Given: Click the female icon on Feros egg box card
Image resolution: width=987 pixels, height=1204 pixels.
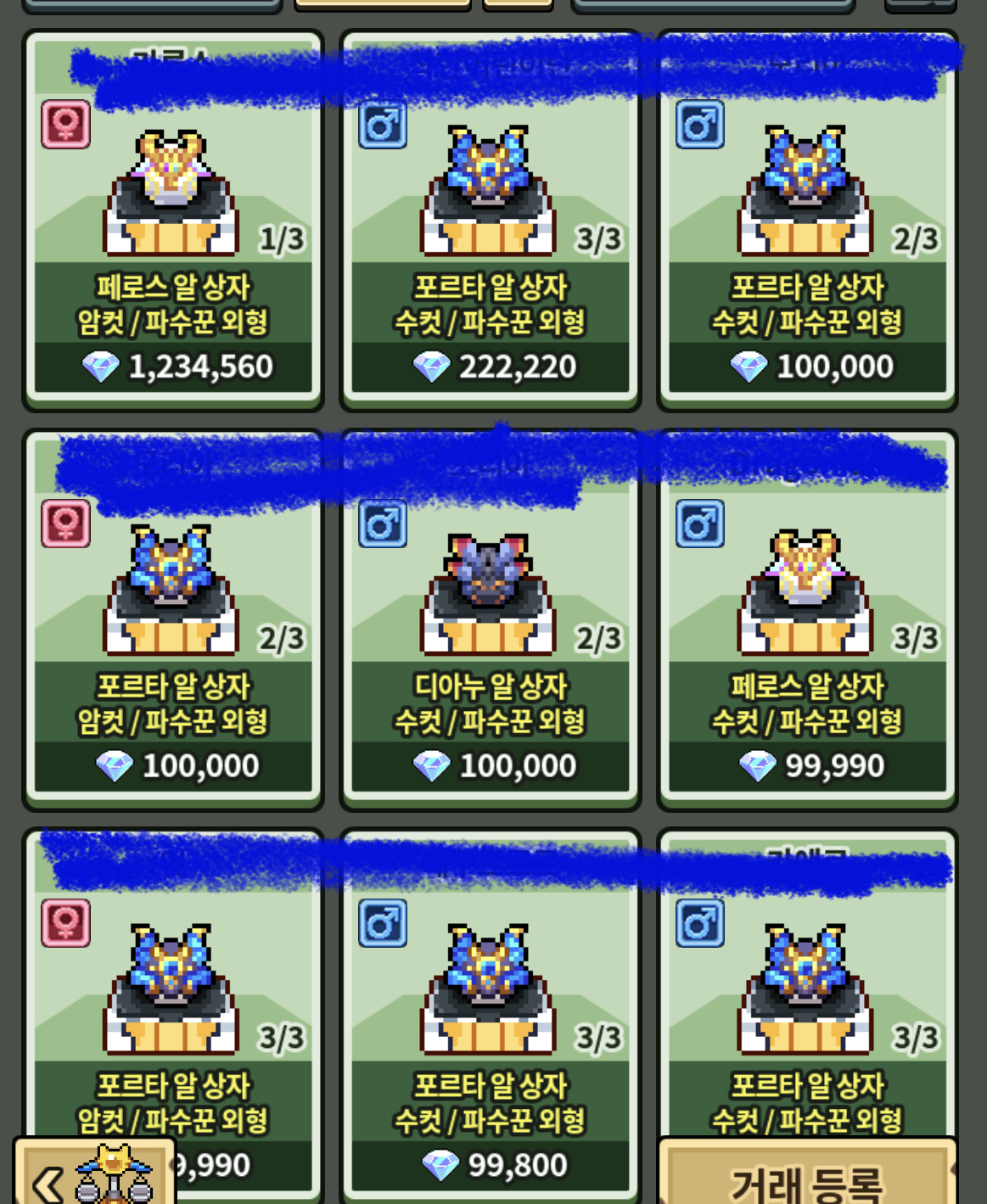Looking at the screenshot, I should point(66,124).
